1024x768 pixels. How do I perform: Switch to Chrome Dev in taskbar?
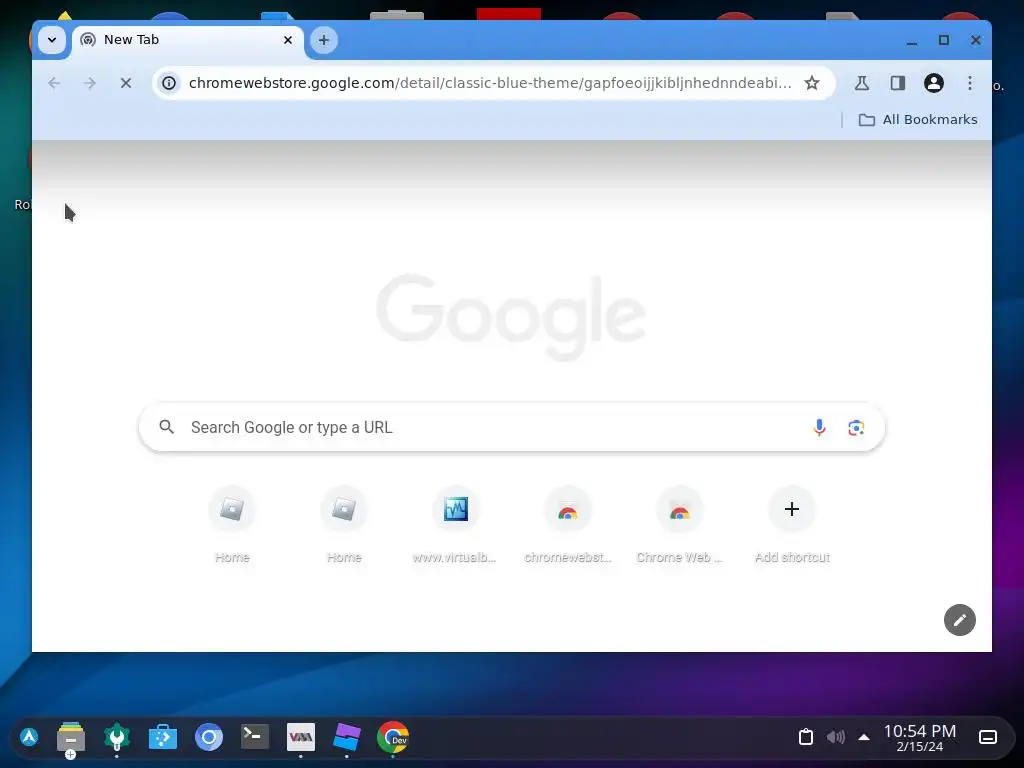tap(392, 737)
